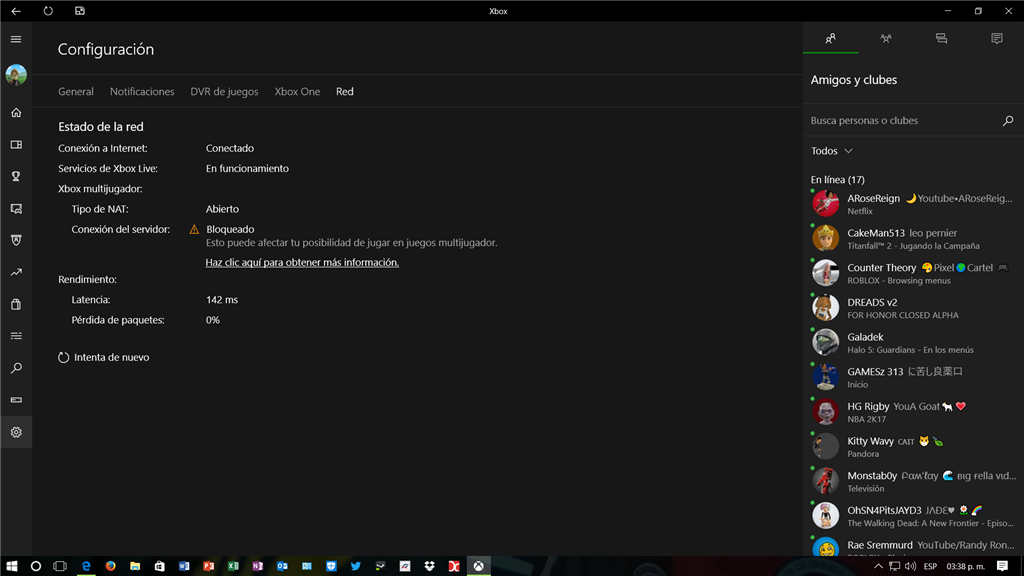
Task: Open friend CakeMan513 in the list
Action: coord(913,238)
